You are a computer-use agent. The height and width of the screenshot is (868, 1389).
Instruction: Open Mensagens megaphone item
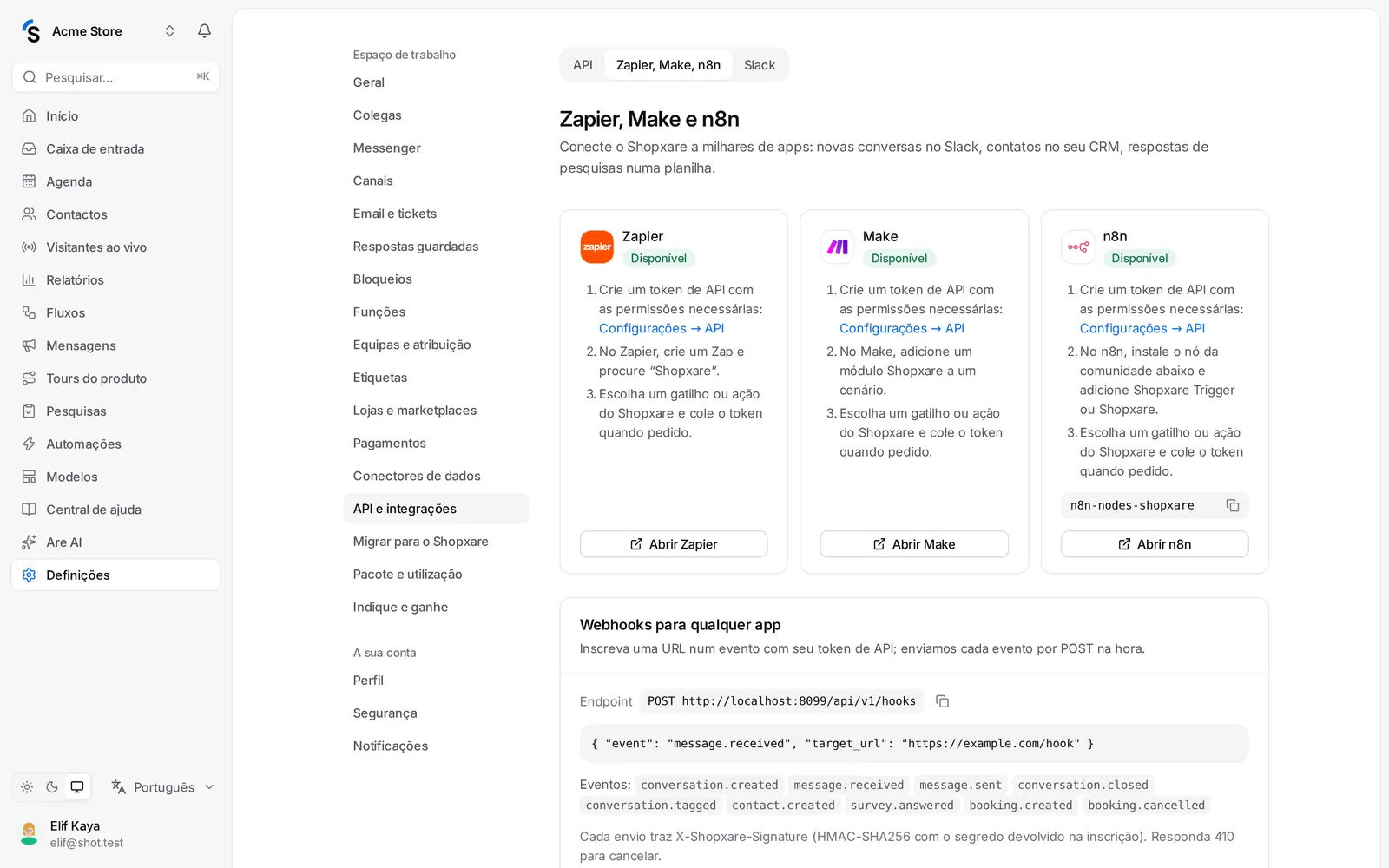(115, 345)
